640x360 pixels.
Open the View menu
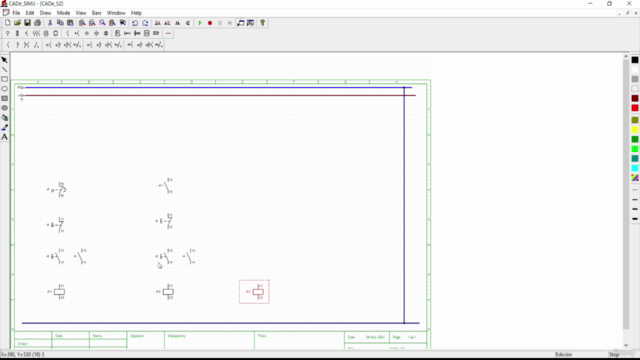pos(81,13)
